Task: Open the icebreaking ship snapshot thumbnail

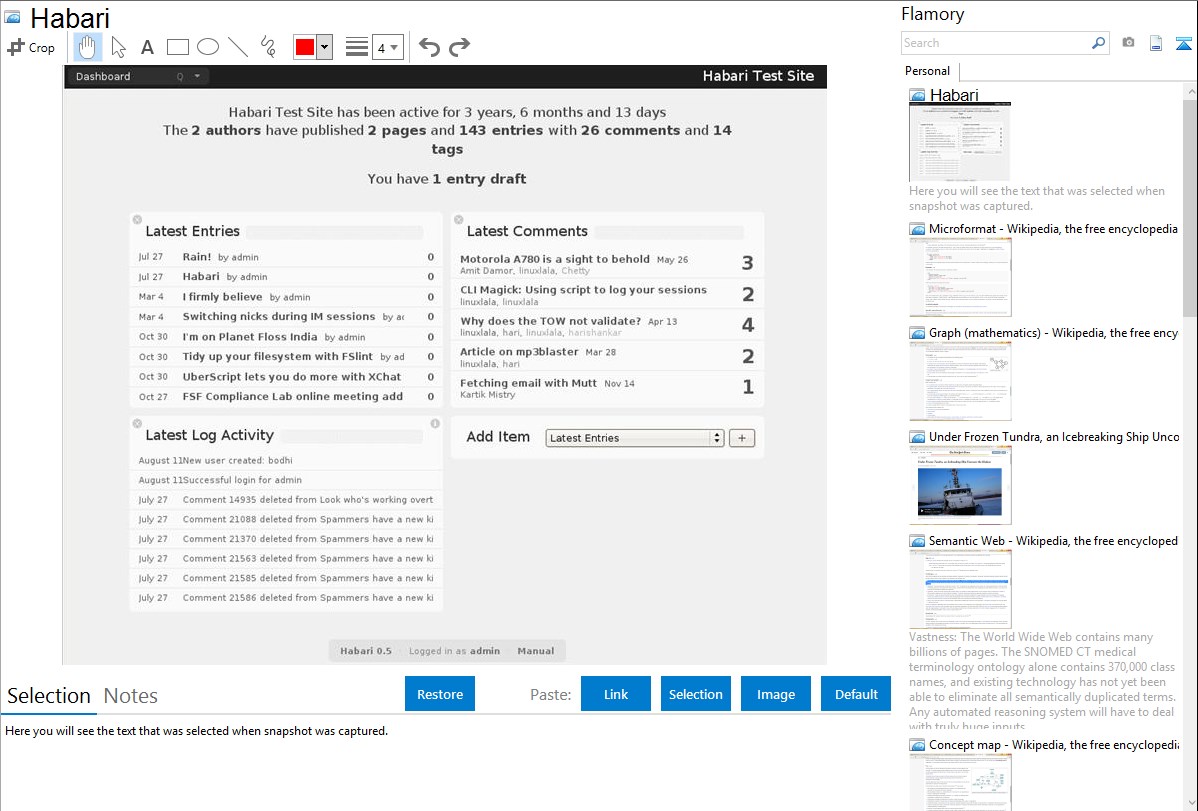Action: pyautogui.click(x=960, y=485)
